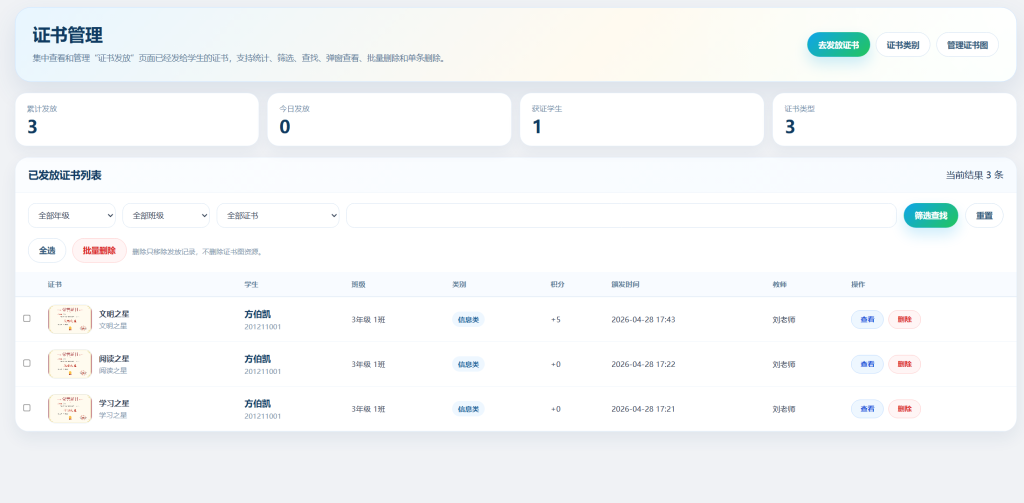
Task: Tick the checkbox for 学习之星 row
Action: point(27,407)
